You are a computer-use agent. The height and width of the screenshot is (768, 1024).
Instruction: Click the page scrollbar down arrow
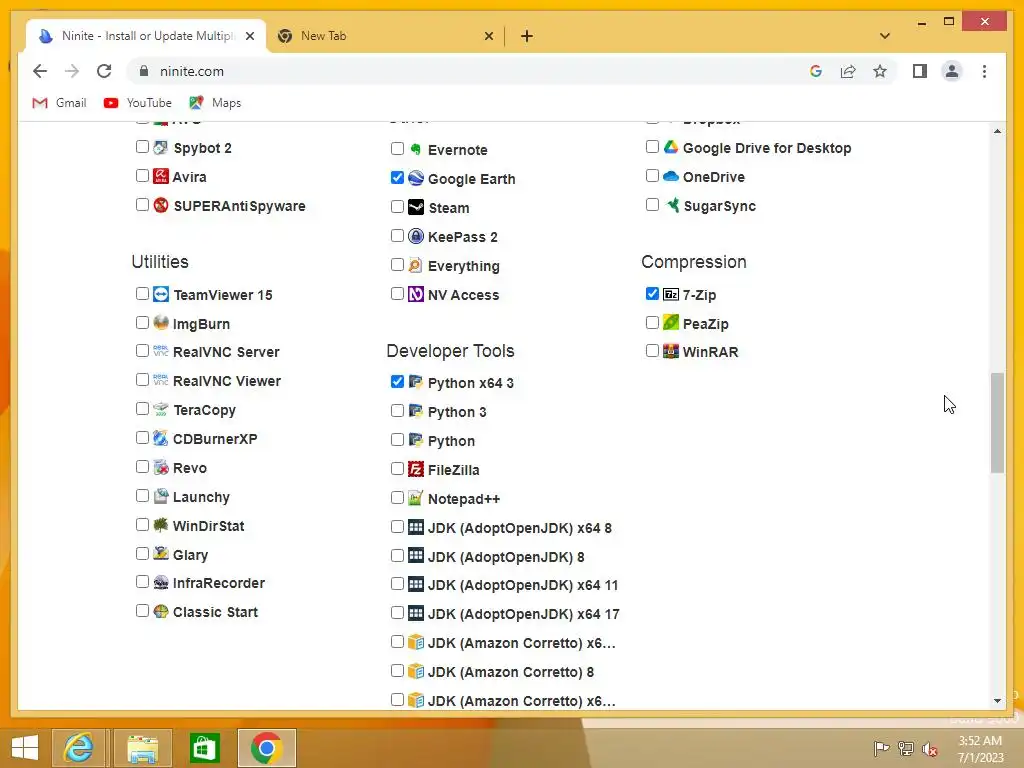(997, 701)
